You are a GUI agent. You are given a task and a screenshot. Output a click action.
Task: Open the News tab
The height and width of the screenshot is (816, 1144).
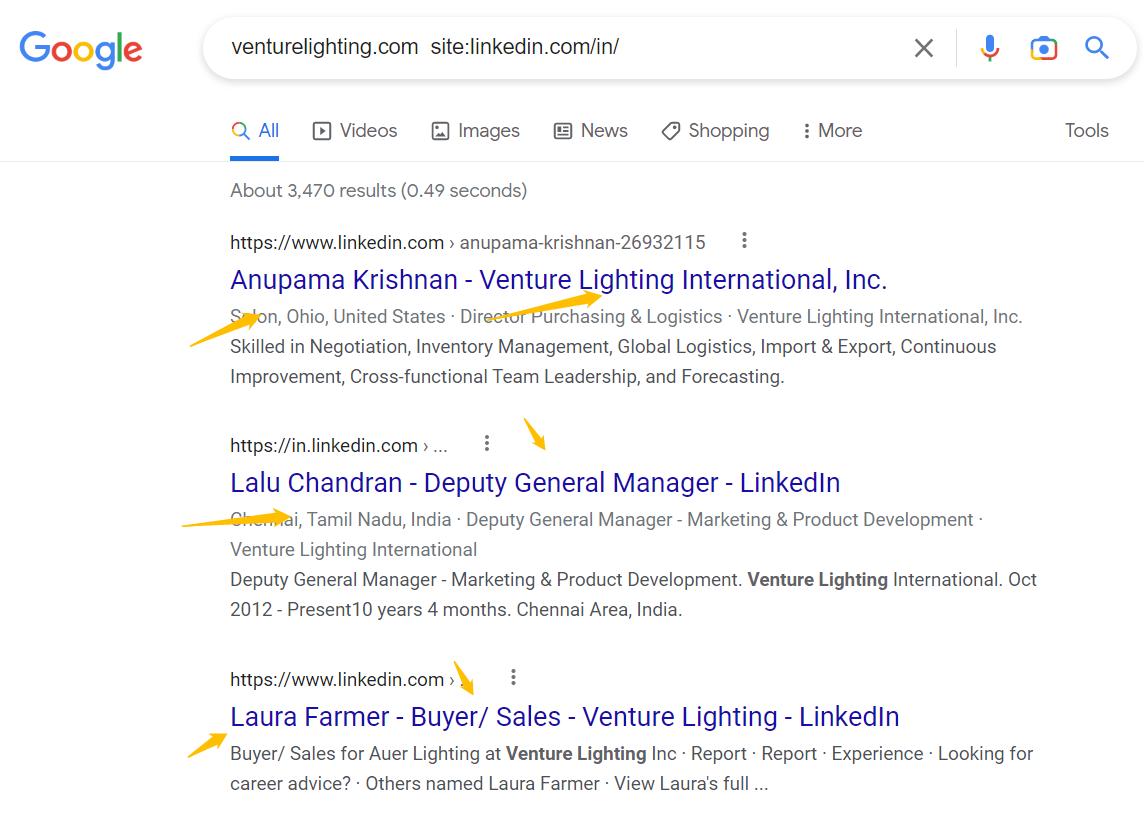[590, 131]
